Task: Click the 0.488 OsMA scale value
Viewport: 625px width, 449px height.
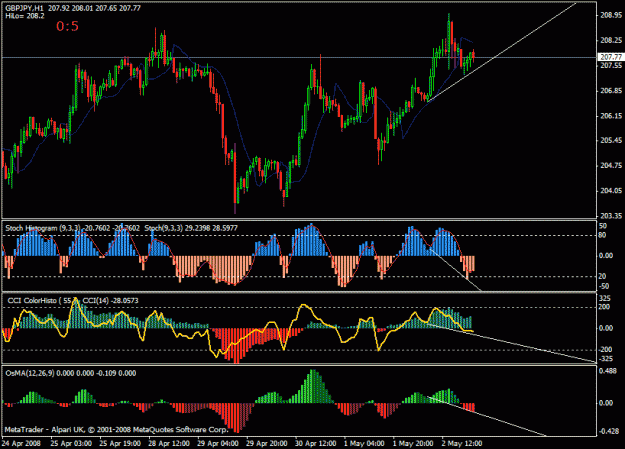Action: [608, 371]
